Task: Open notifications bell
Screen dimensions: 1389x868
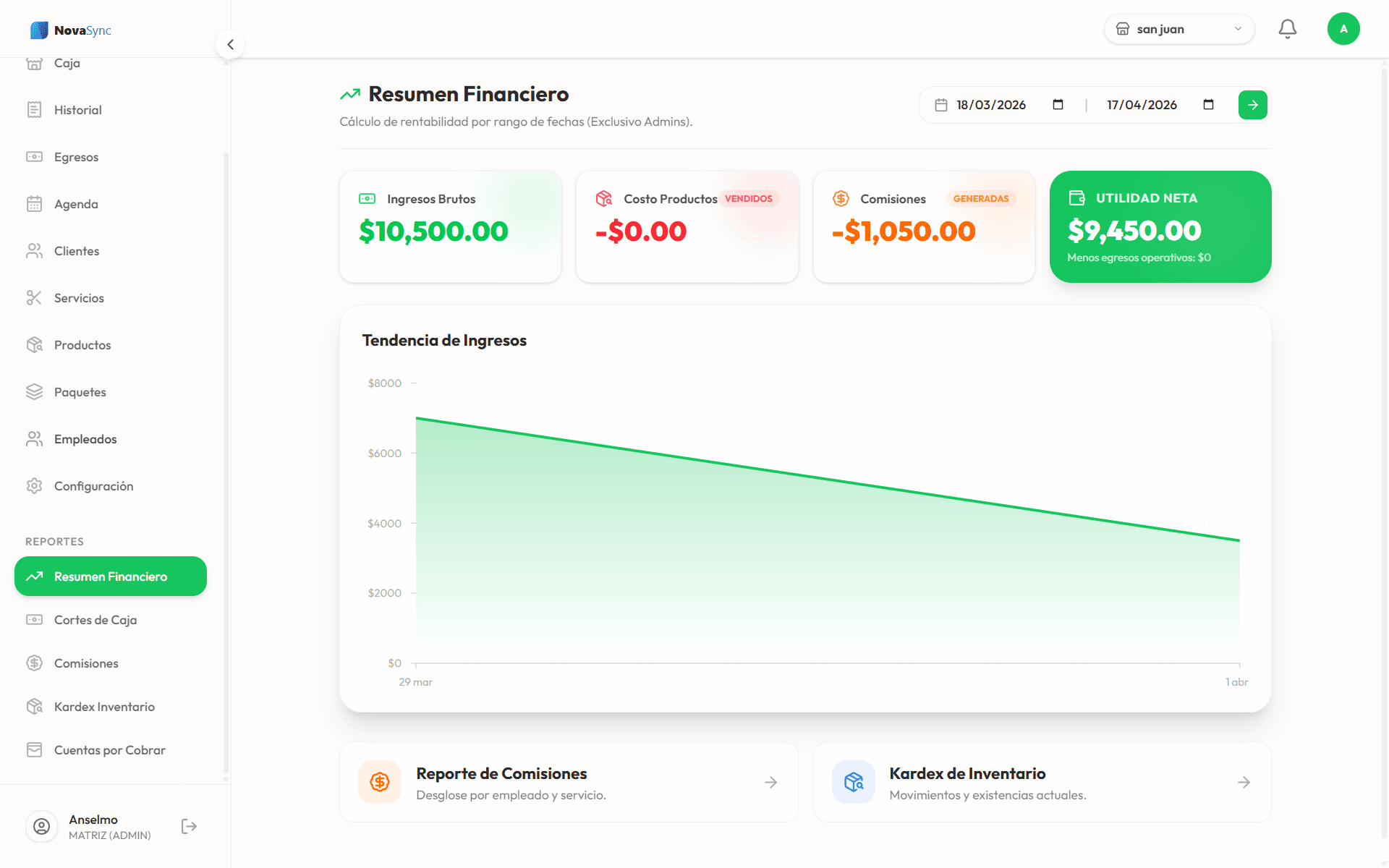Action: click(x=1288, y=29)
